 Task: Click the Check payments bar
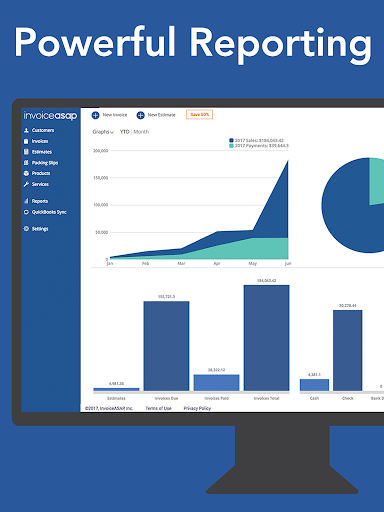tap(348, 350)
